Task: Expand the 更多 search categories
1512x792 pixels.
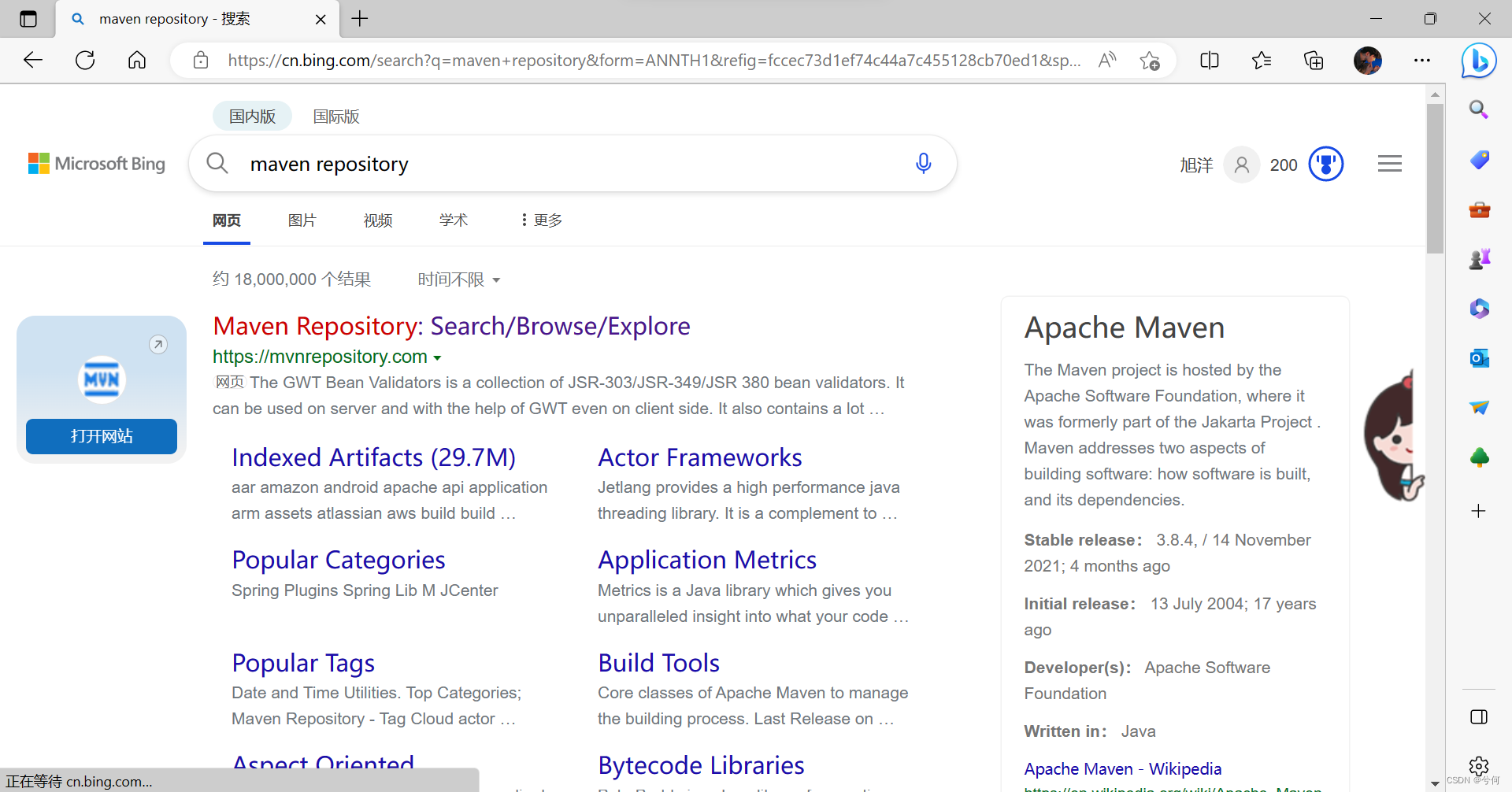Action: [542, 220]
